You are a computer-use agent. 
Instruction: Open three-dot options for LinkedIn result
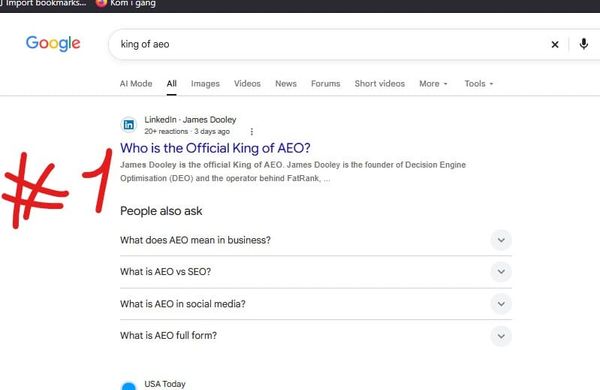[x=251, y=132]
